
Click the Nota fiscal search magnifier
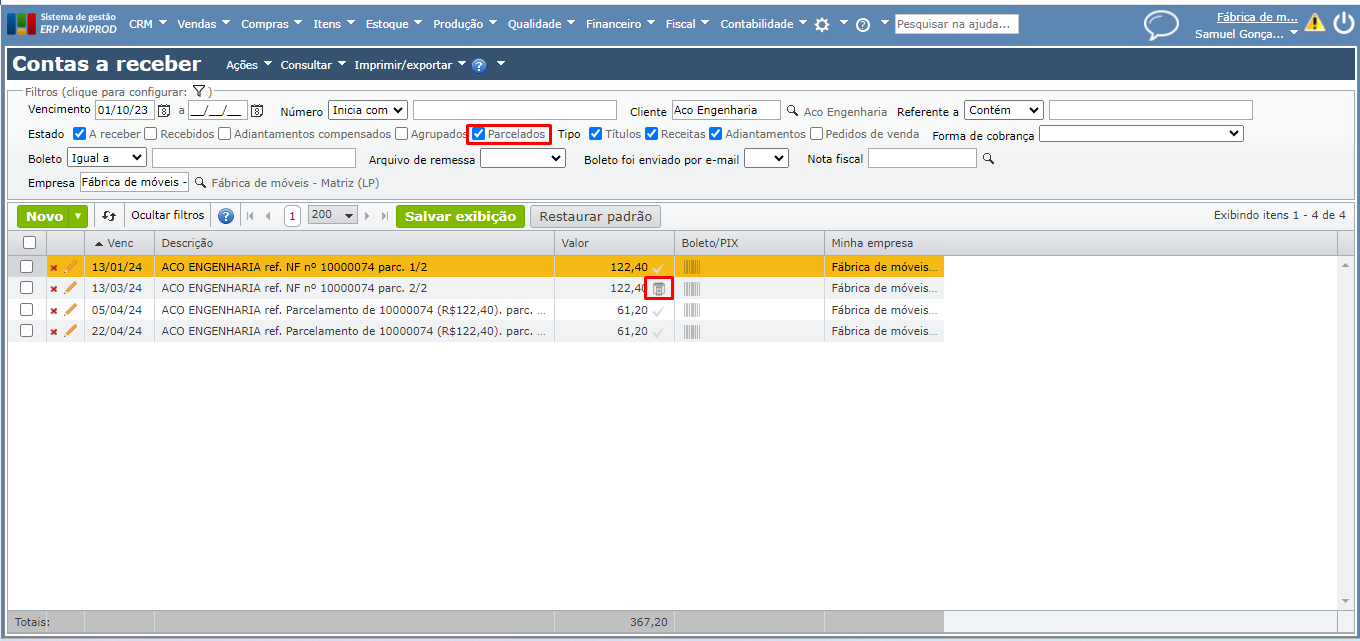[988, 158]
